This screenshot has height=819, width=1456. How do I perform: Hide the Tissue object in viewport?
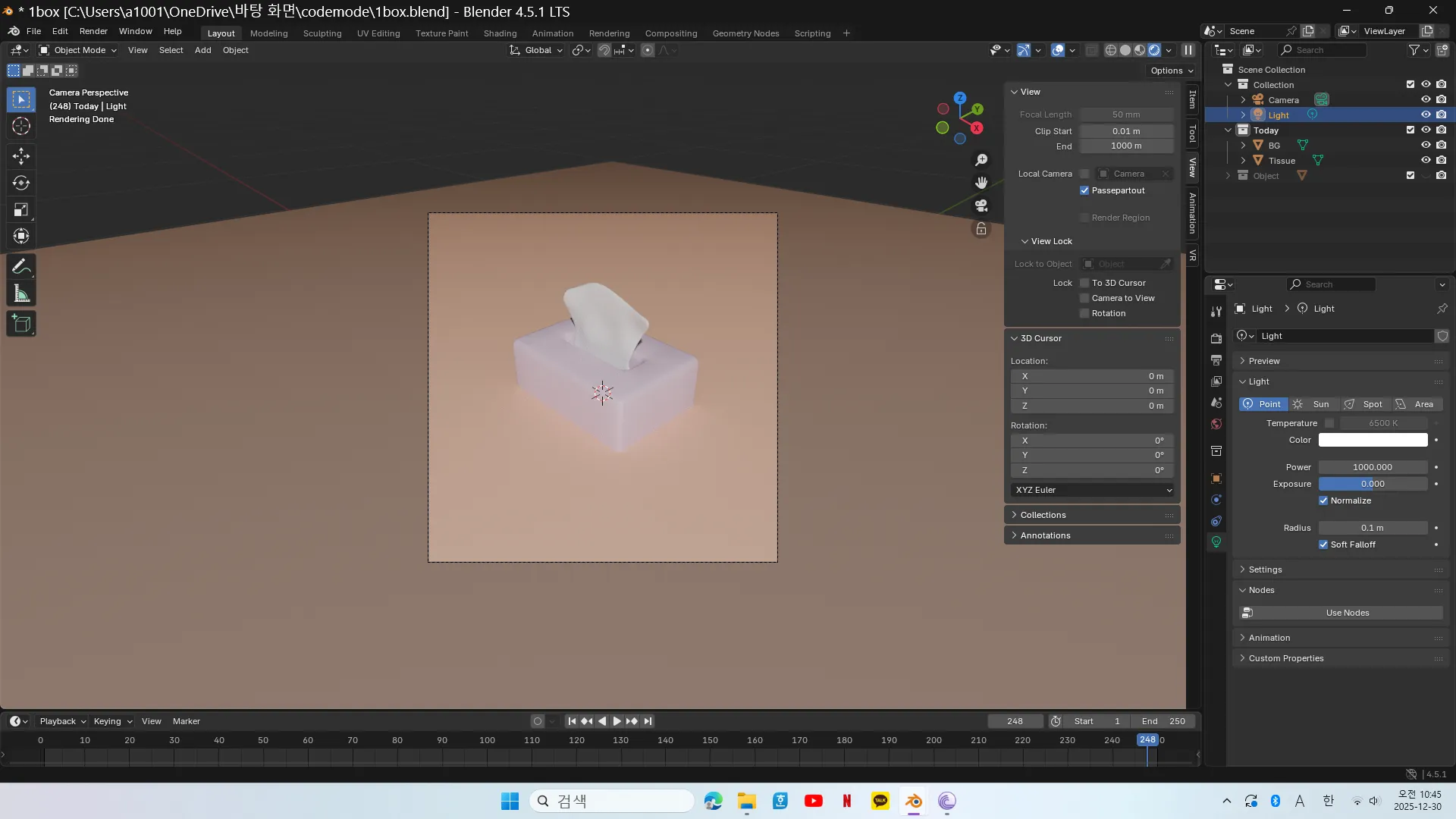(x=1426, y=160)
